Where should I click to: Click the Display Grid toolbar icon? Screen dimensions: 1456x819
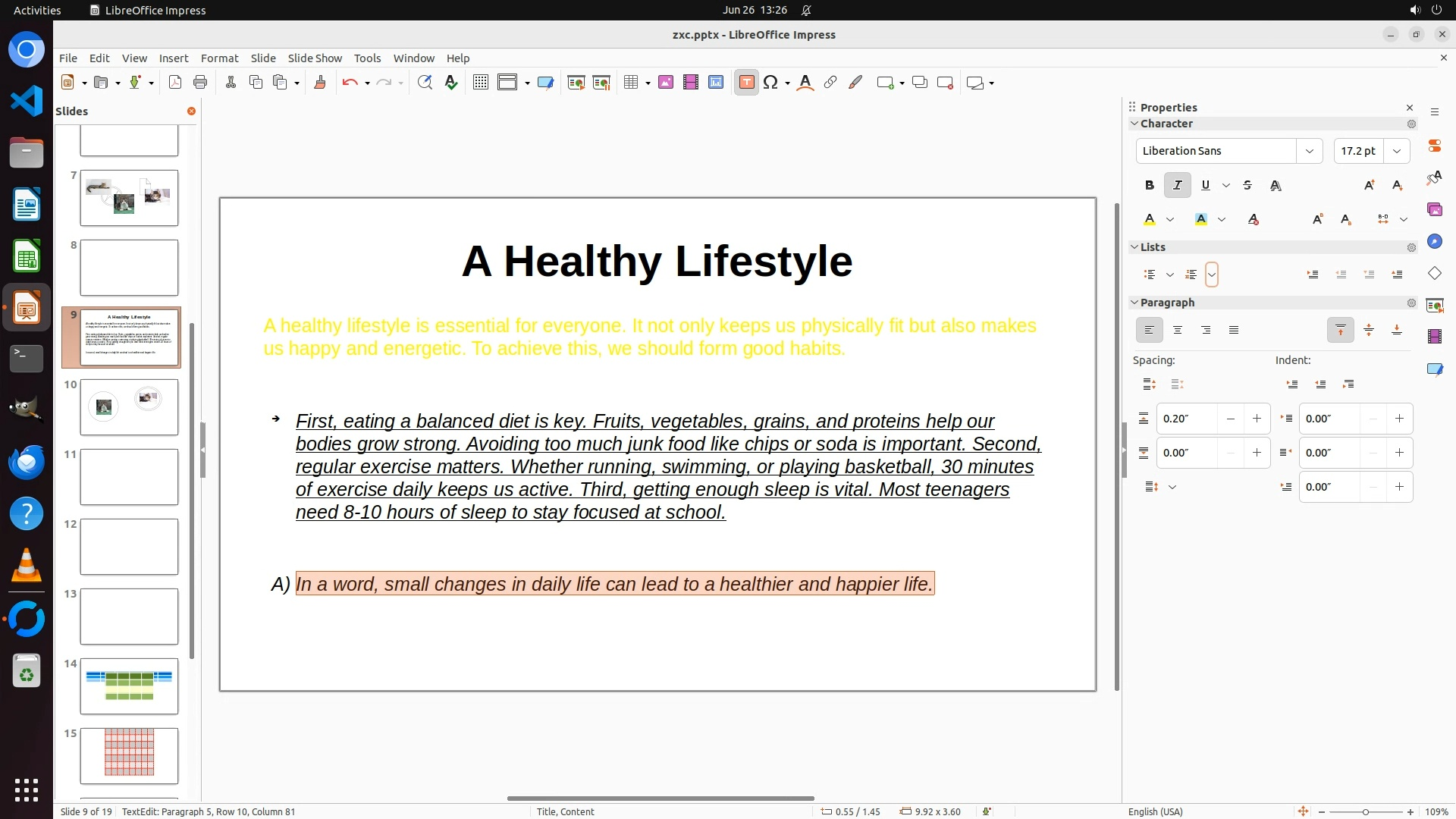click(x=480, y=83)
